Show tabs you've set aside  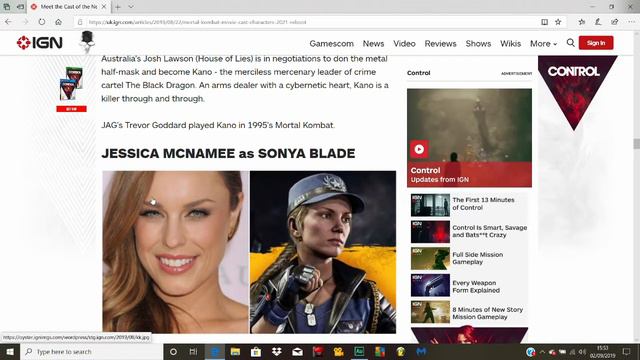click(x=7, y=7)
